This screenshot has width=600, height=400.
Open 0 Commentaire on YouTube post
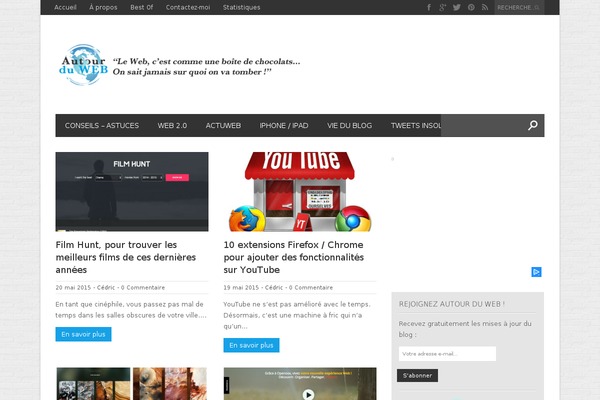(311, 287)
